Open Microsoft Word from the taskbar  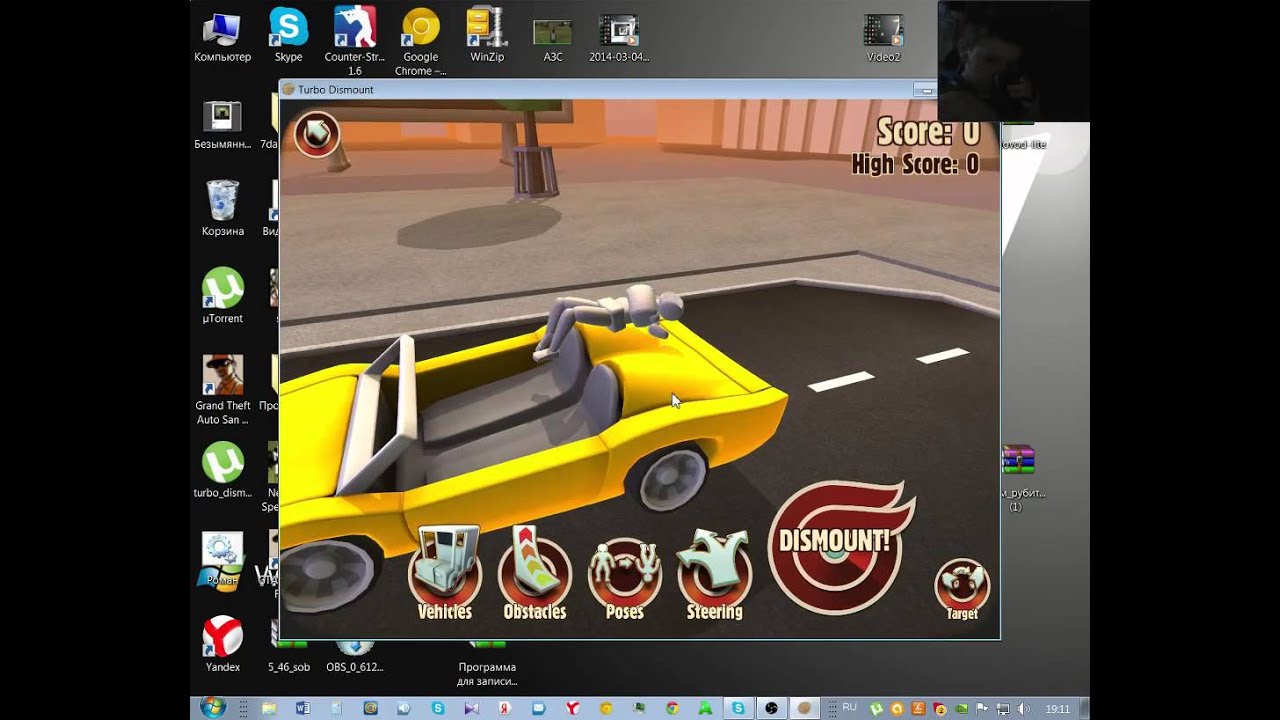303,708
